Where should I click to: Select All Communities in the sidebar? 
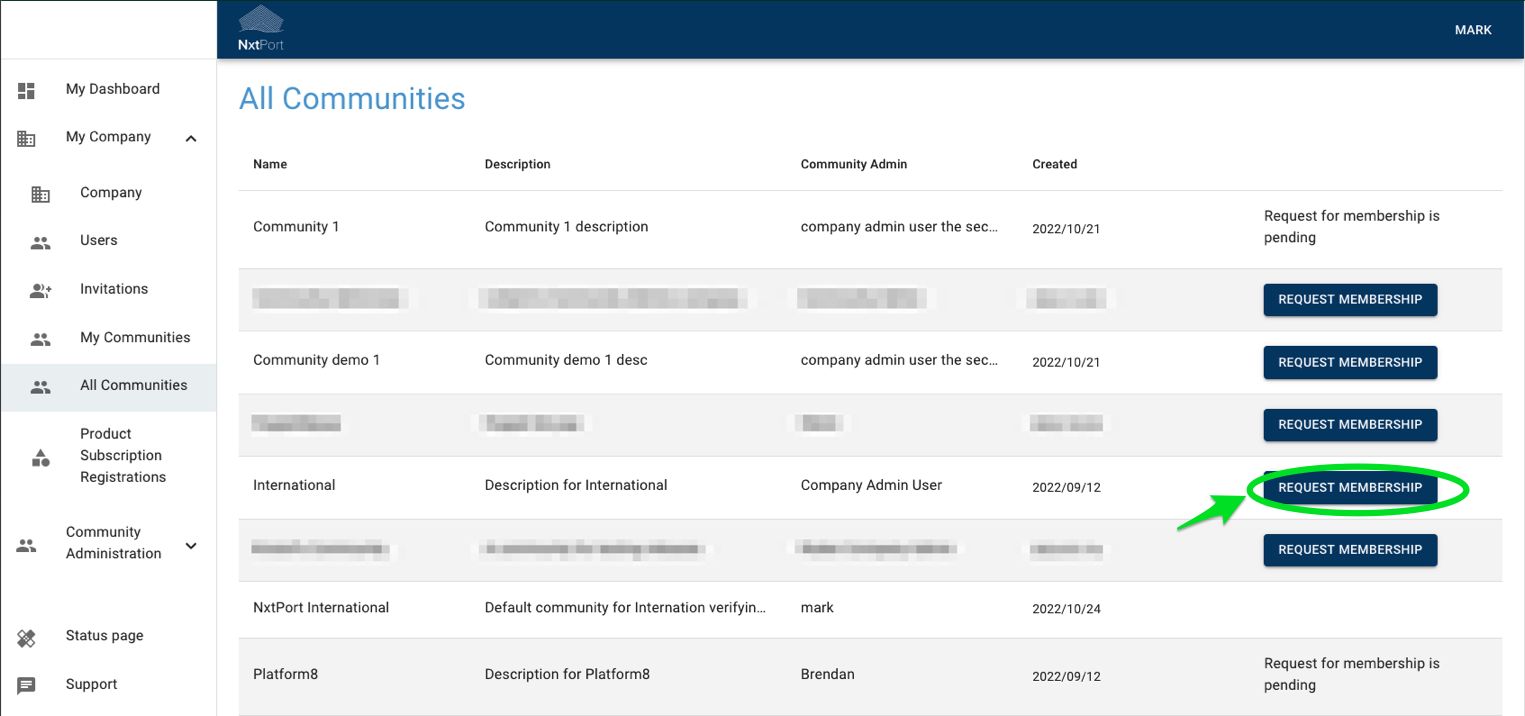133,386
